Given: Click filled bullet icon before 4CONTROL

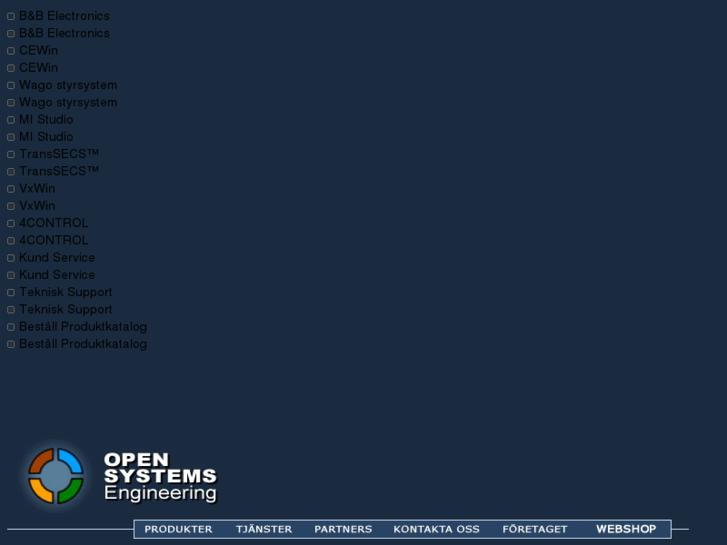Looking at the screenshot, I should click(x=11, y=241).
